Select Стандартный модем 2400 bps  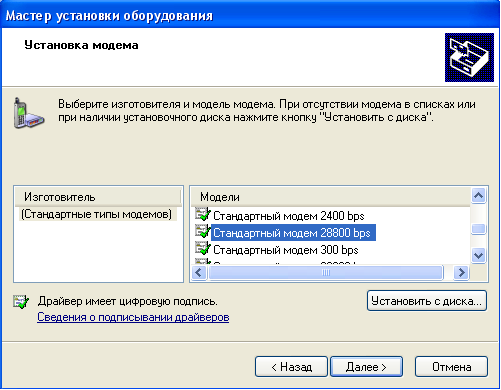click(289, 216)
